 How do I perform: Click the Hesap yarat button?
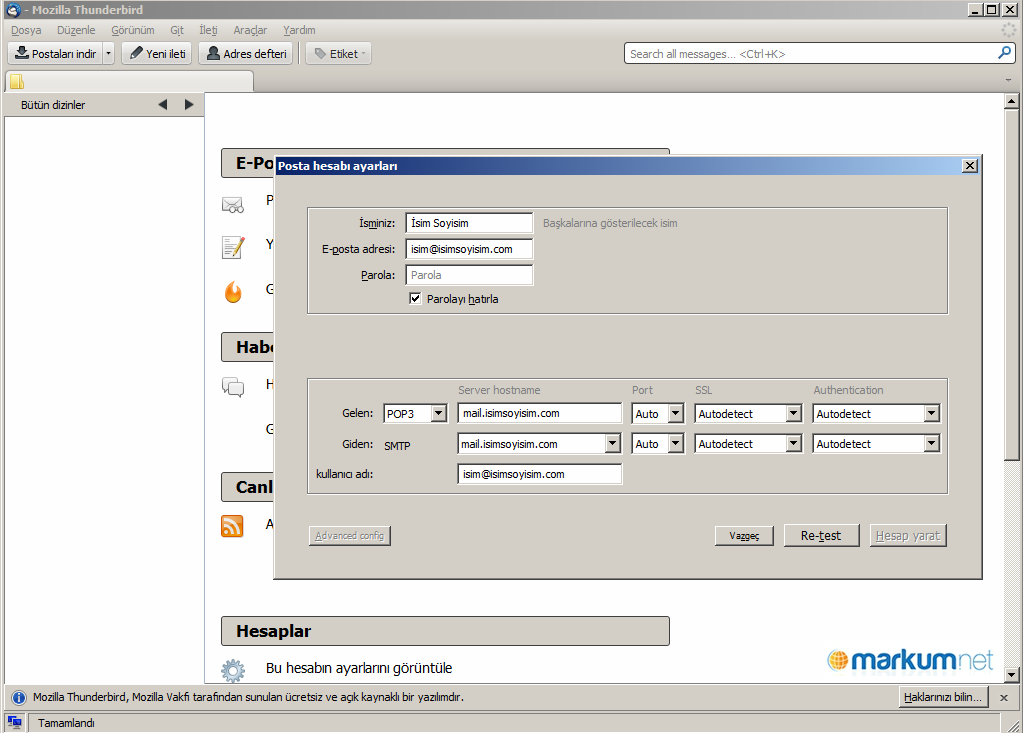coord(908,535)
